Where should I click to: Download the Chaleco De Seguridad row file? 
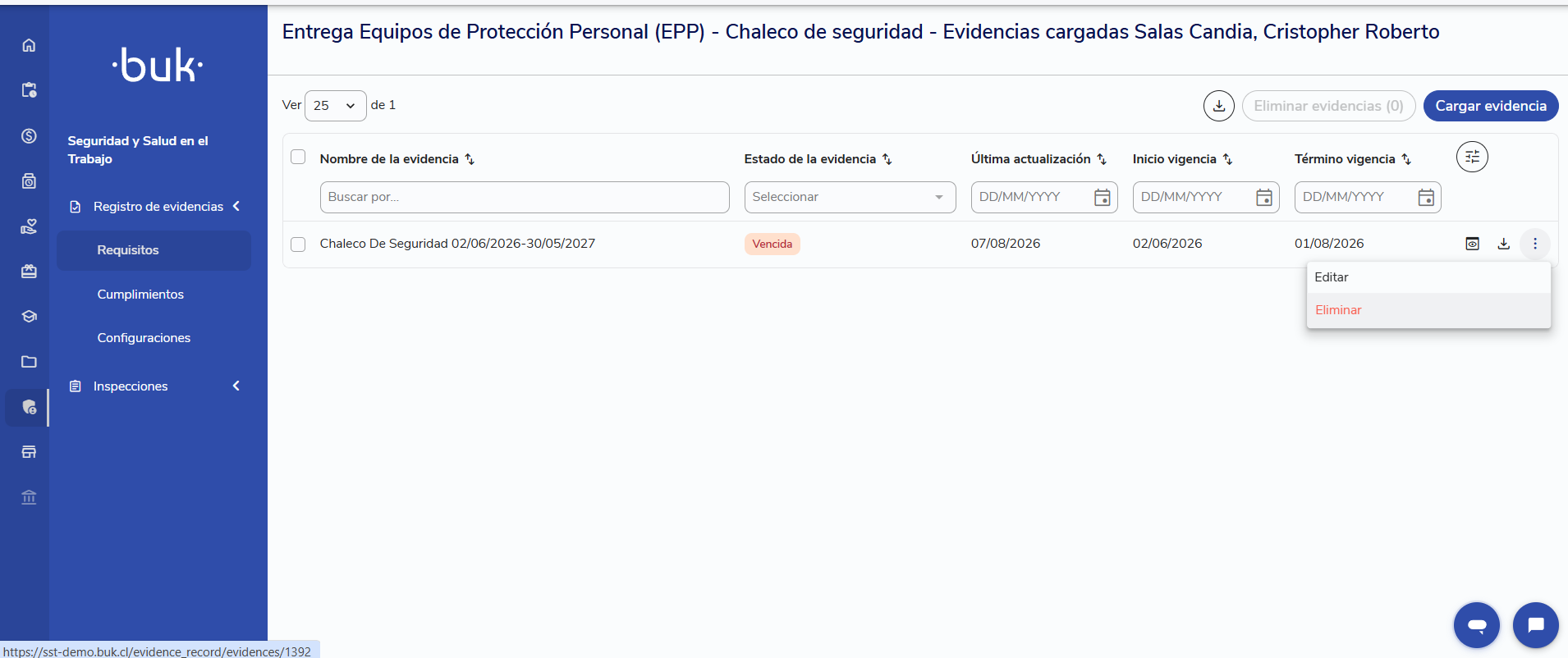coord(1504,244)
